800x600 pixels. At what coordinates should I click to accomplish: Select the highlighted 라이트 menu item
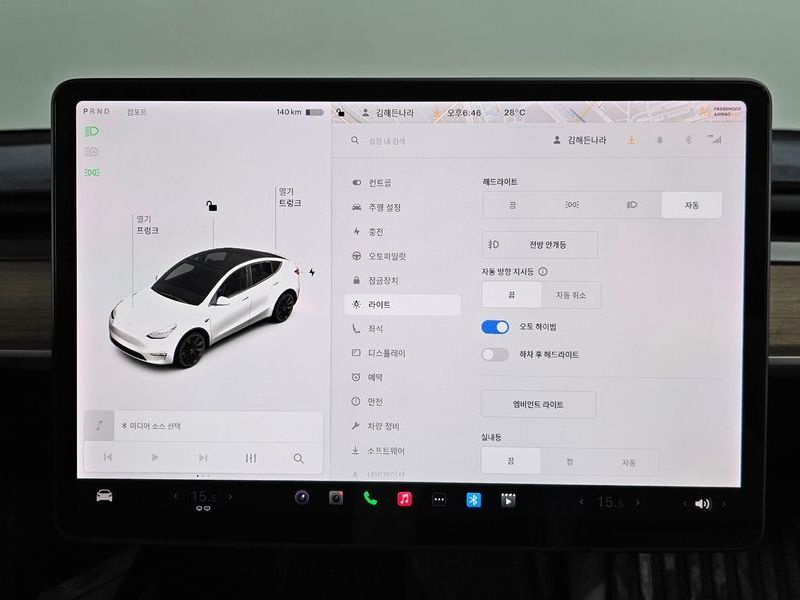pyautogui.click(x=403, y=305)
